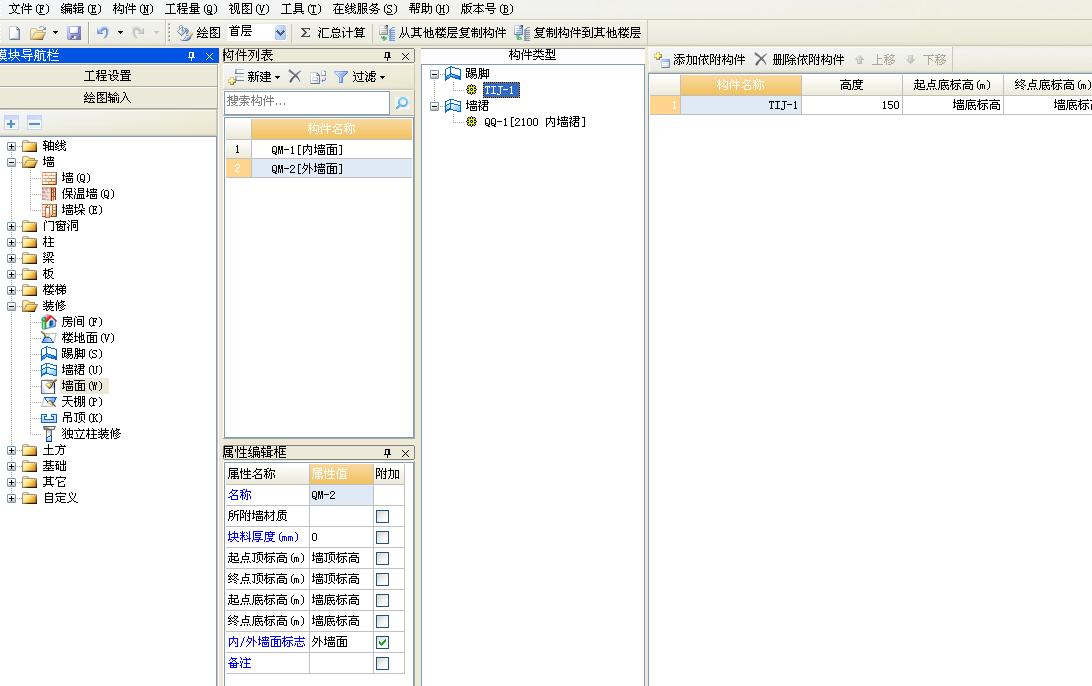Open the 文件(F) menu
This screenshot has height=686, width=1092.
29,9
